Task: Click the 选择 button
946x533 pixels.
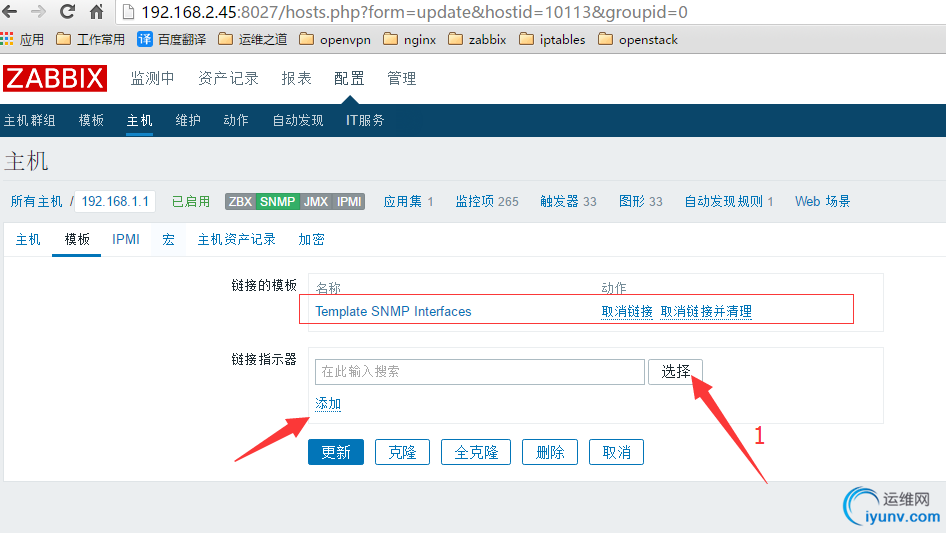Action: pos(675,372)
